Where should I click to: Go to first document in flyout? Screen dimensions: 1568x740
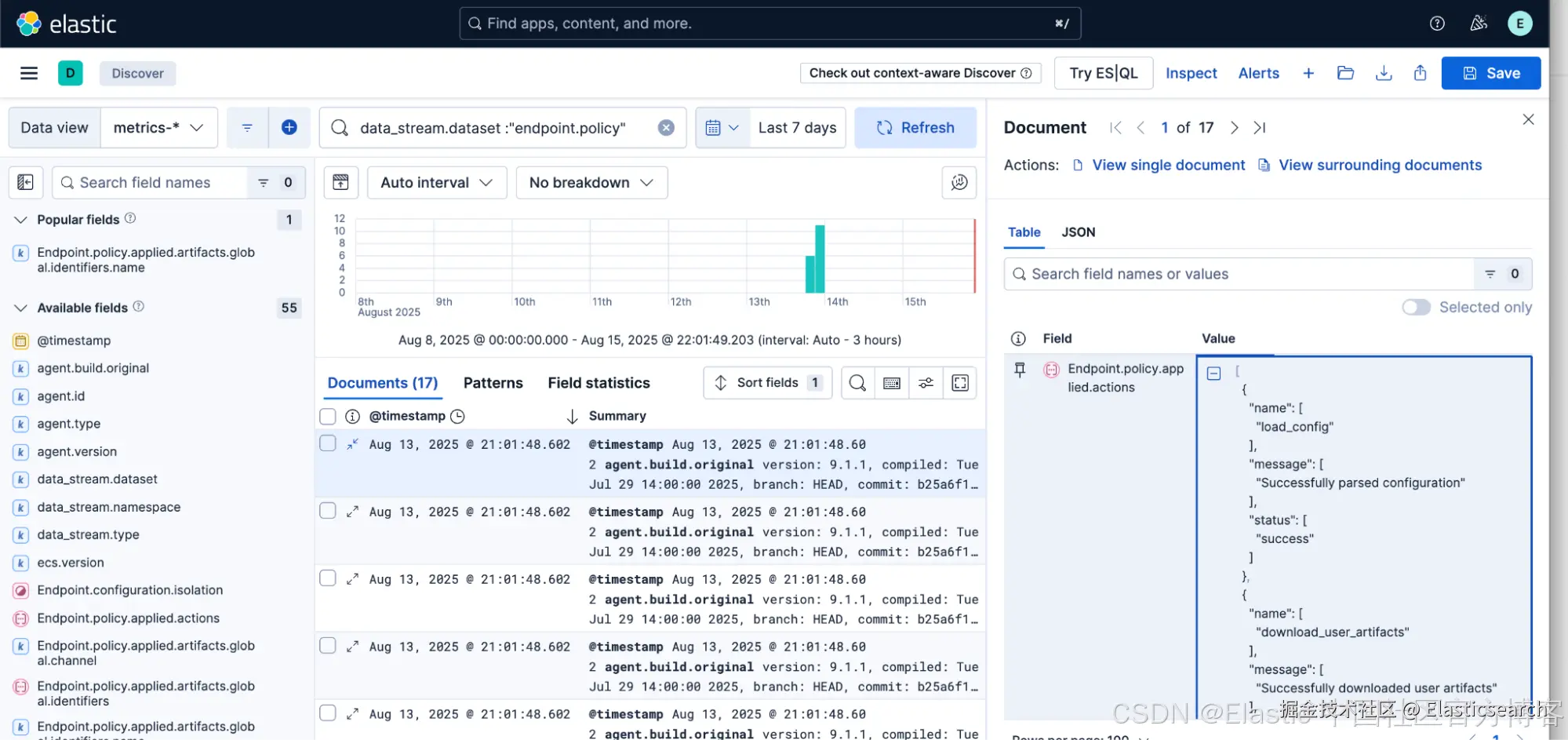(1115, 127)
